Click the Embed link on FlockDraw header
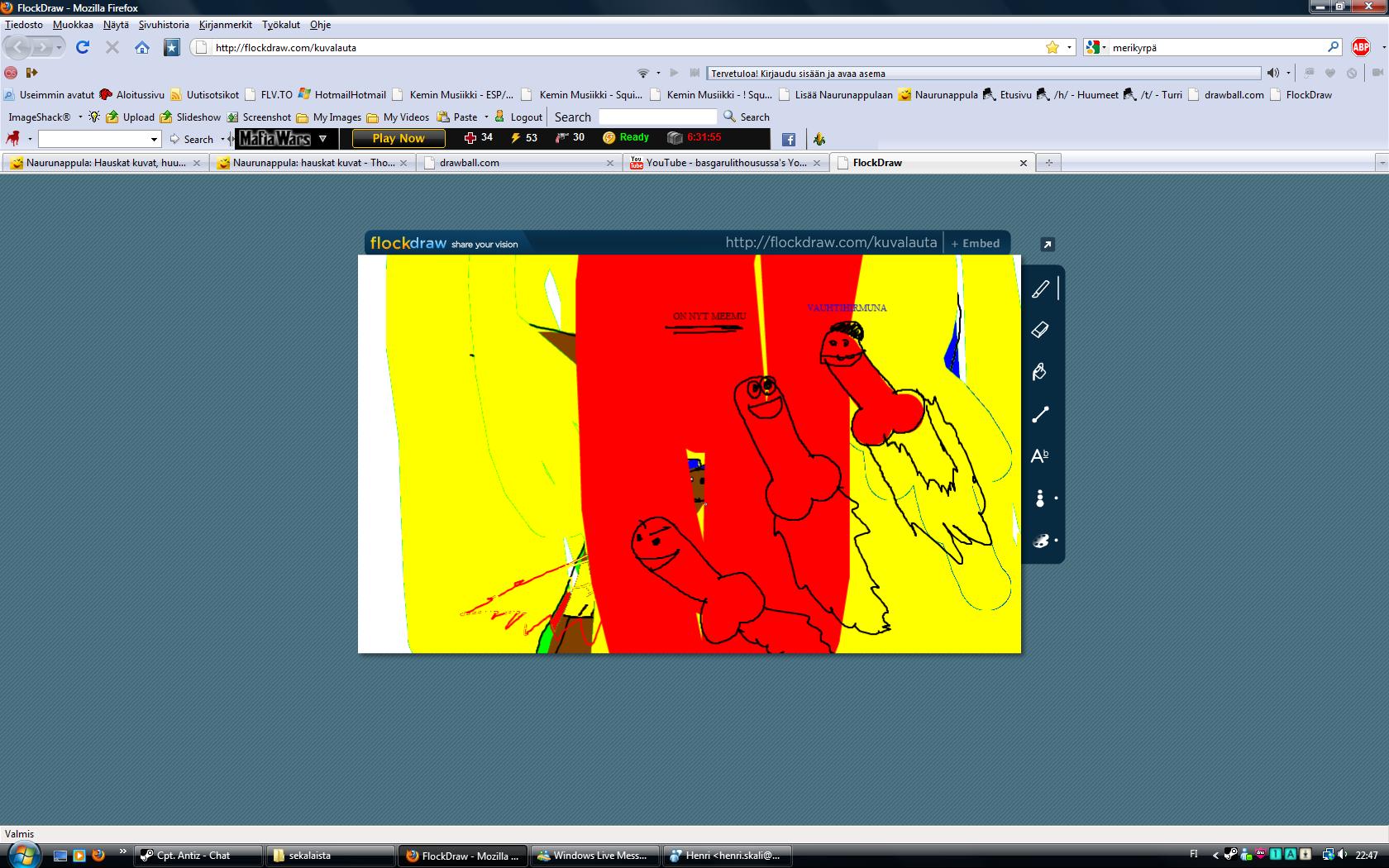This screenshot has width=1389, height=868. pos(976,243)
